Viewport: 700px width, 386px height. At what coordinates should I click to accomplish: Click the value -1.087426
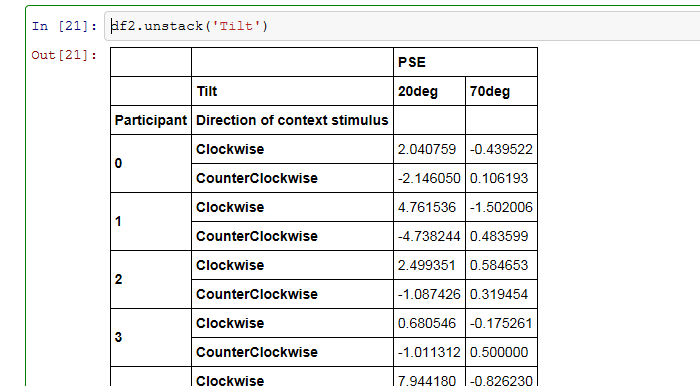point(429,294)
